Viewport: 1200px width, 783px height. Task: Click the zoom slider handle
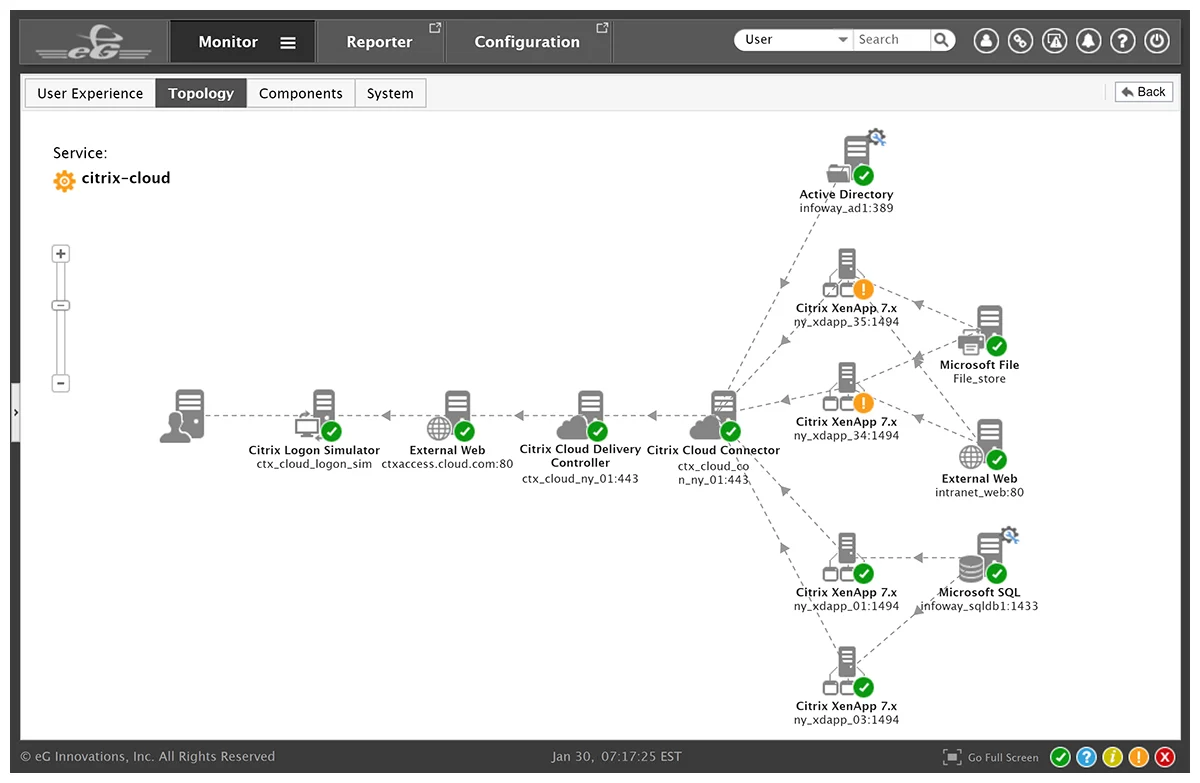coord(61,305)
